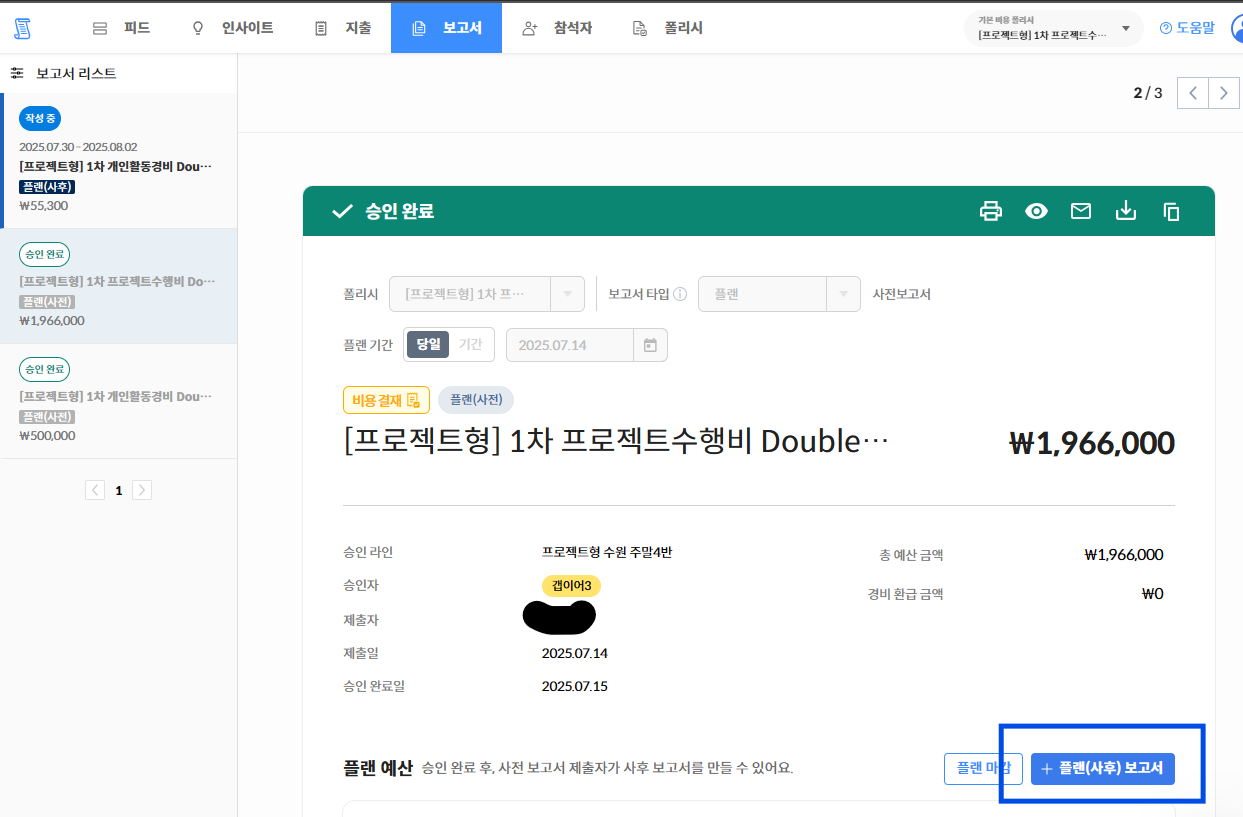This screenshot has height=817, width=1243.
Task: Open the 폴리시 tab
Action: click(668, 28)
